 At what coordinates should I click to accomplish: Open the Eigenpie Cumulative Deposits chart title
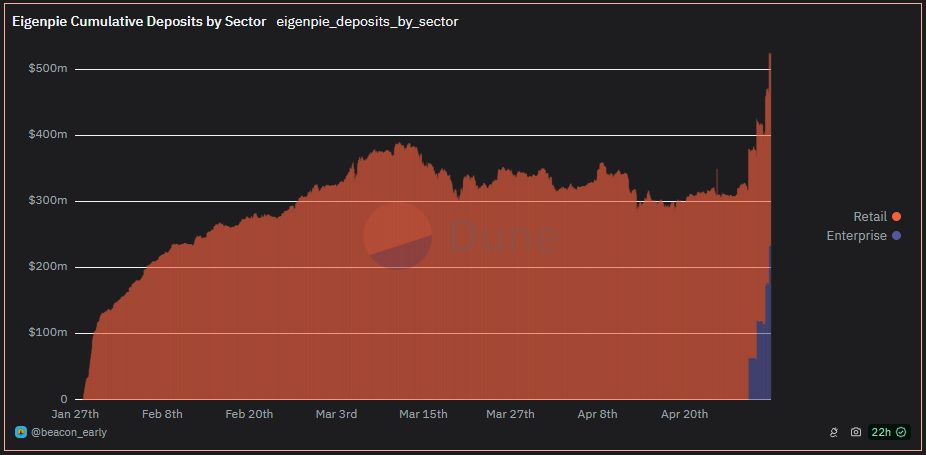139,21
